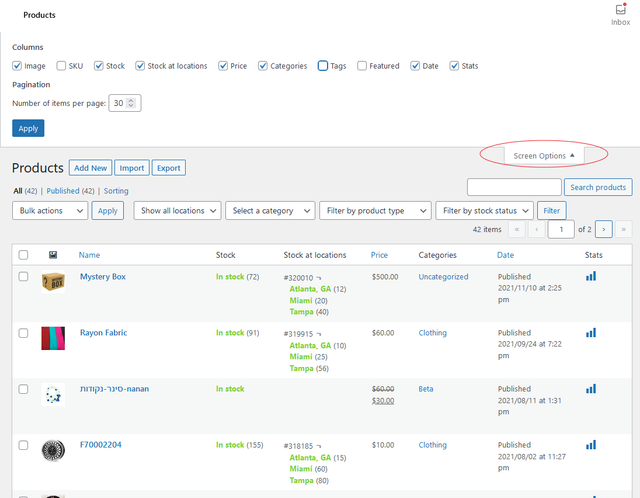
Task: Uncheck the Image column checkbox
Action: (x=17, y=66)
